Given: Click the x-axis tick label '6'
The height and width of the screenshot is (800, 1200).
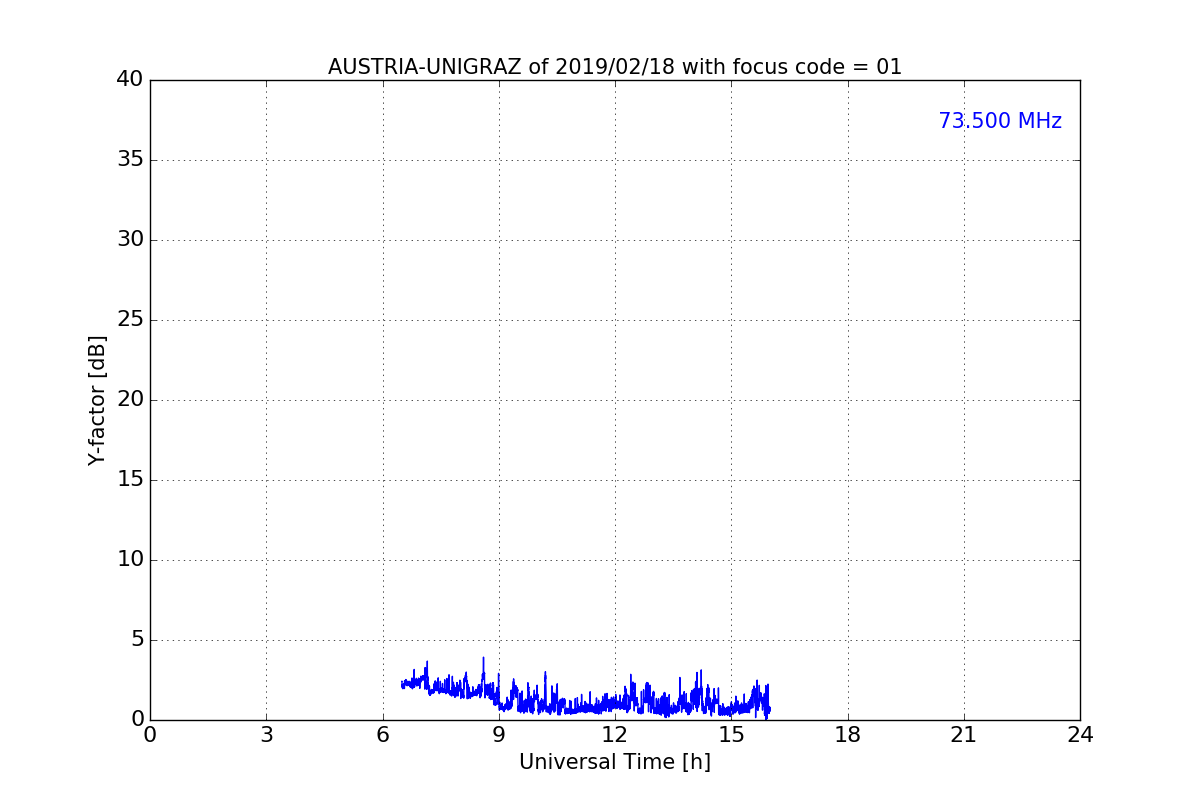Looking at the screenshot, I should pos(382,735).
